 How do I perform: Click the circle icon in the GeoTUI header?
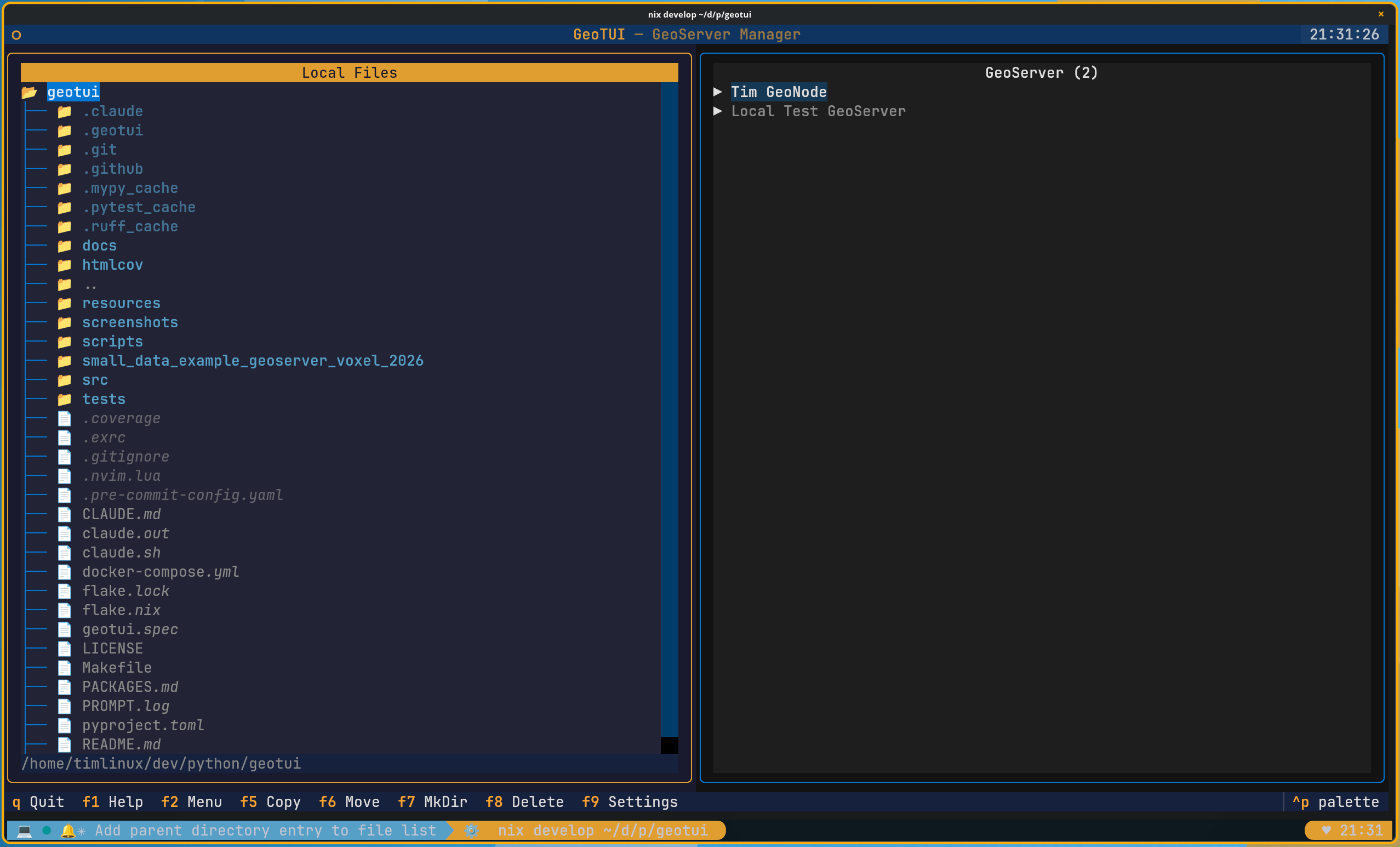tap(16, 35)
